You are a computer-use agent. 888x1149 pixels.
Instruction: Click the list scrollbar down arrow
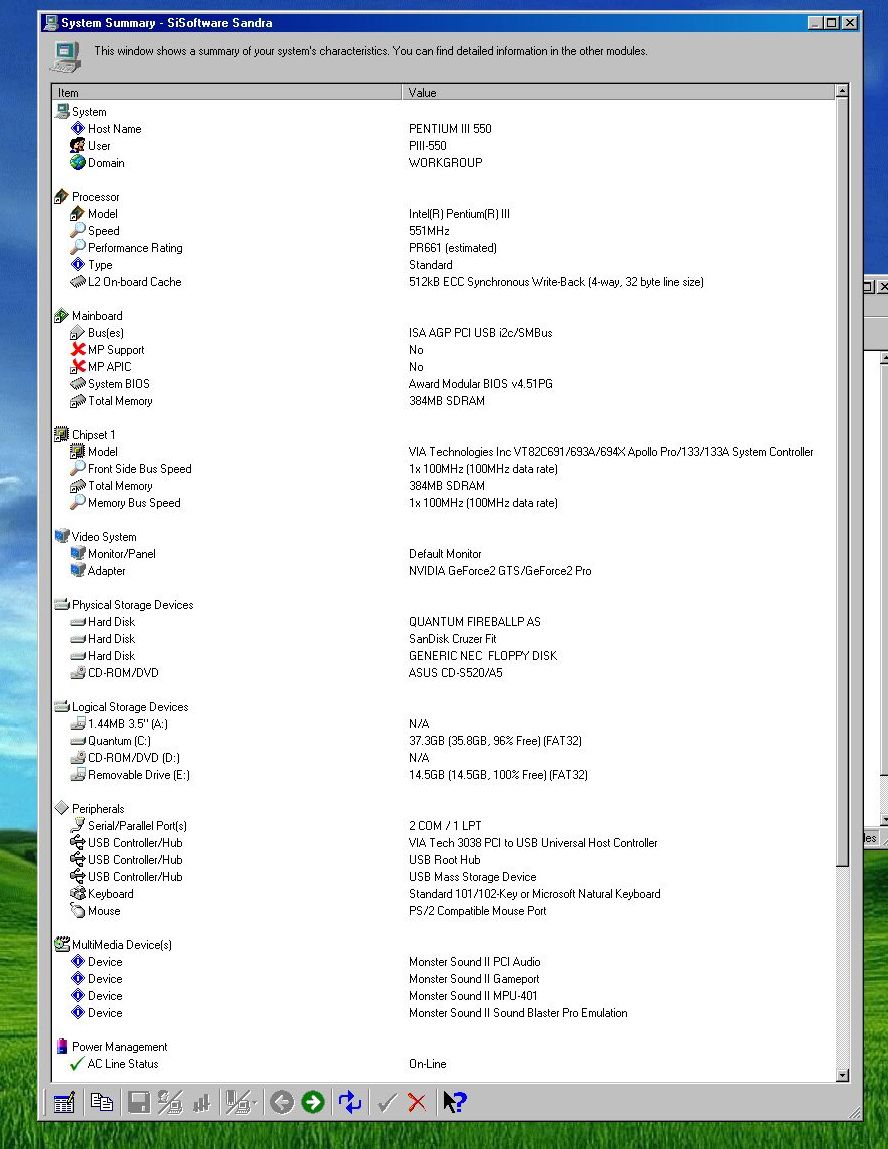842,1075
